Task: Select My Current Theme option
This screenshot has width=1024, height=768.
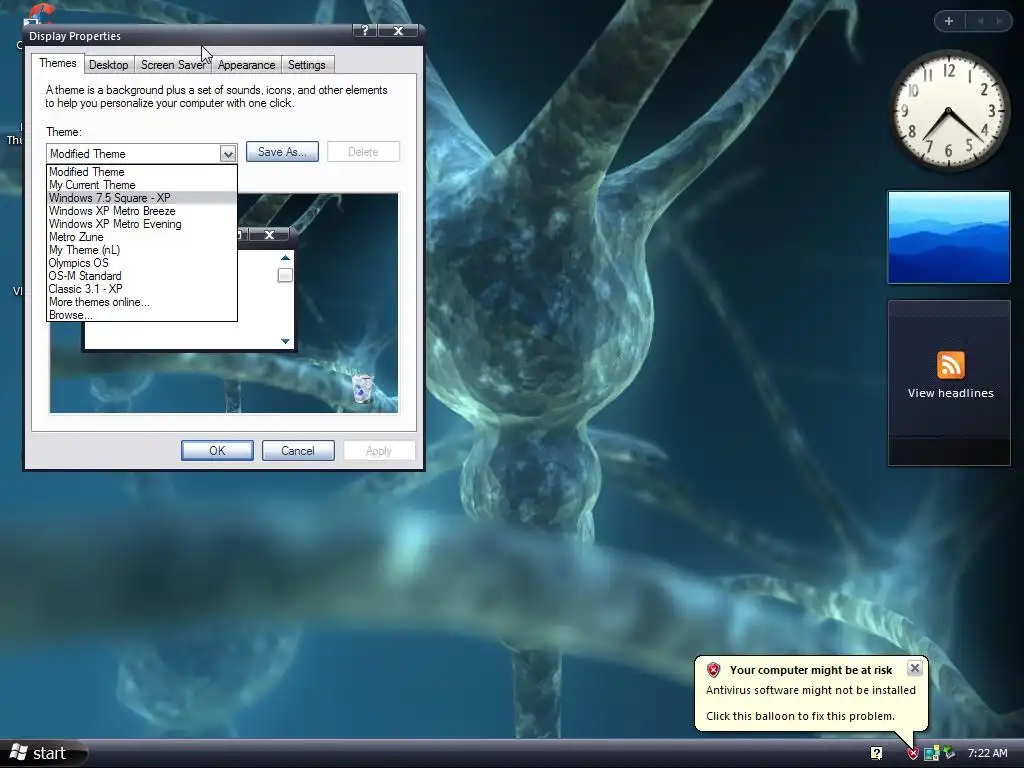Action: (142, 185)
